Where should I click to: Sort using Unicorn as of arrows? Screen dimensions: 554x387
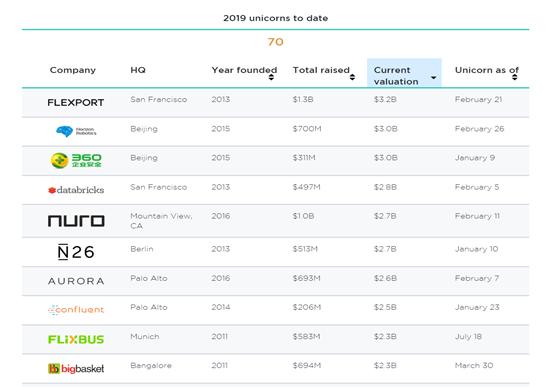(514, 77)
